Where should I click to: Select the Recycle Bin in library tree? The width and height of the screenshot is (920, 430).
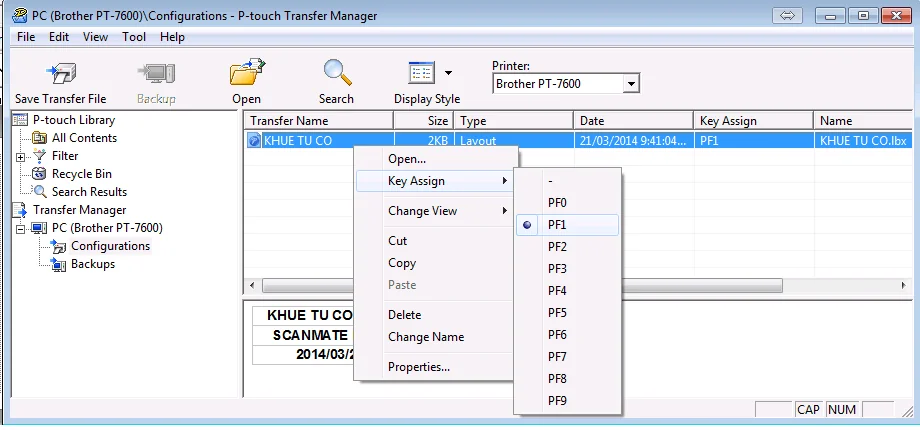(x=81, y=174)
